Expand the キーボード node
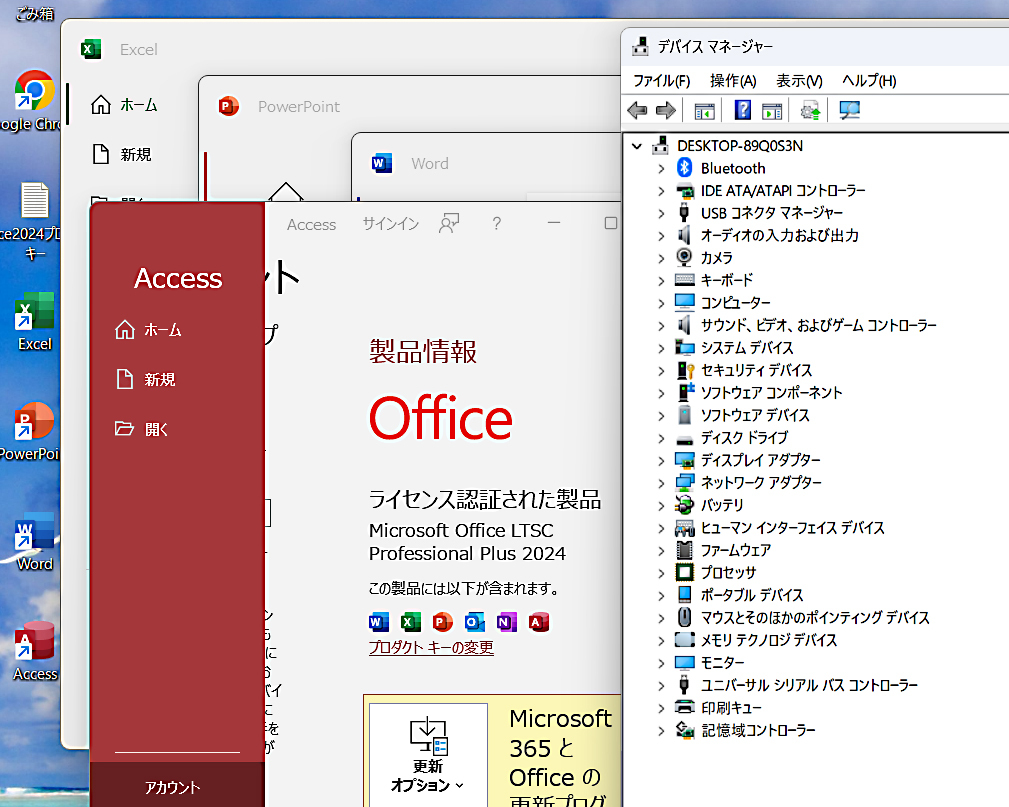1009x807 pixels. [x=661, y=281]
